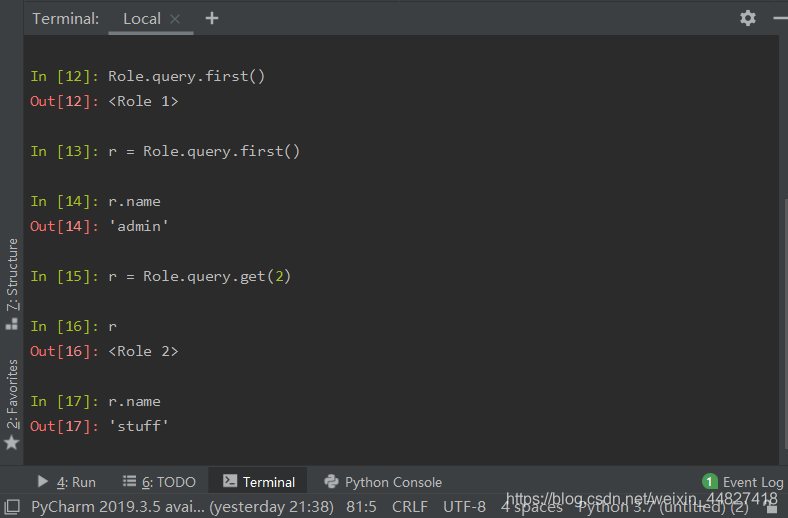
Task: Switch to the Terminal tool window tab
Action: [x=258, y=482]
